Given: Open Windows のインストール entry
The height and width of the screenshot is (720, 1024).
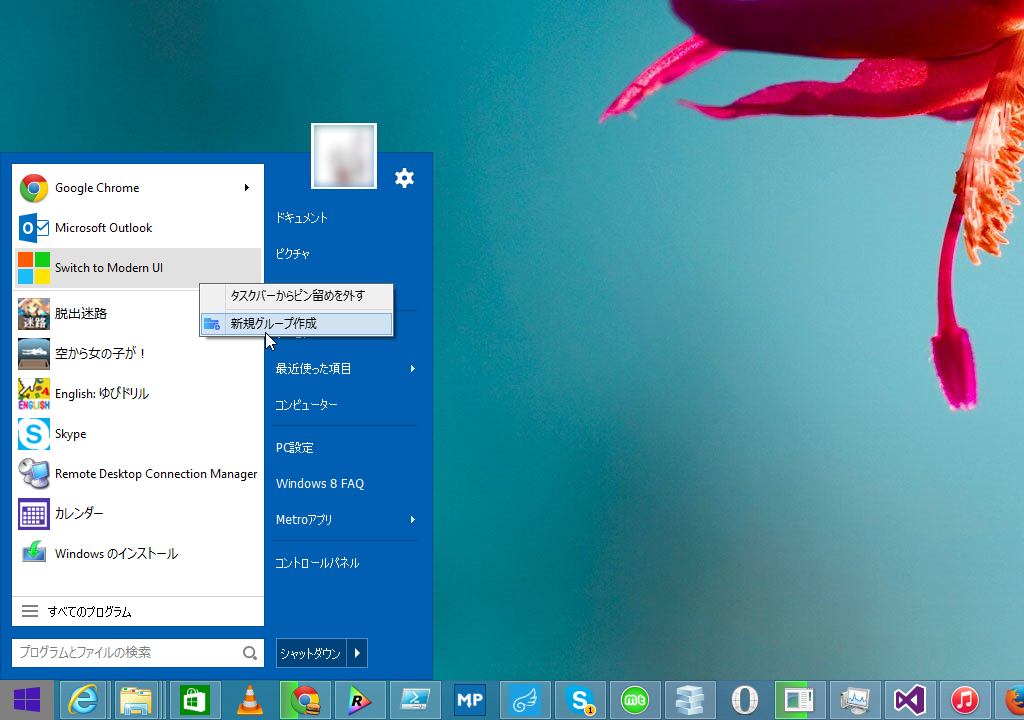Looking at the screenshot, I should 137,553.
